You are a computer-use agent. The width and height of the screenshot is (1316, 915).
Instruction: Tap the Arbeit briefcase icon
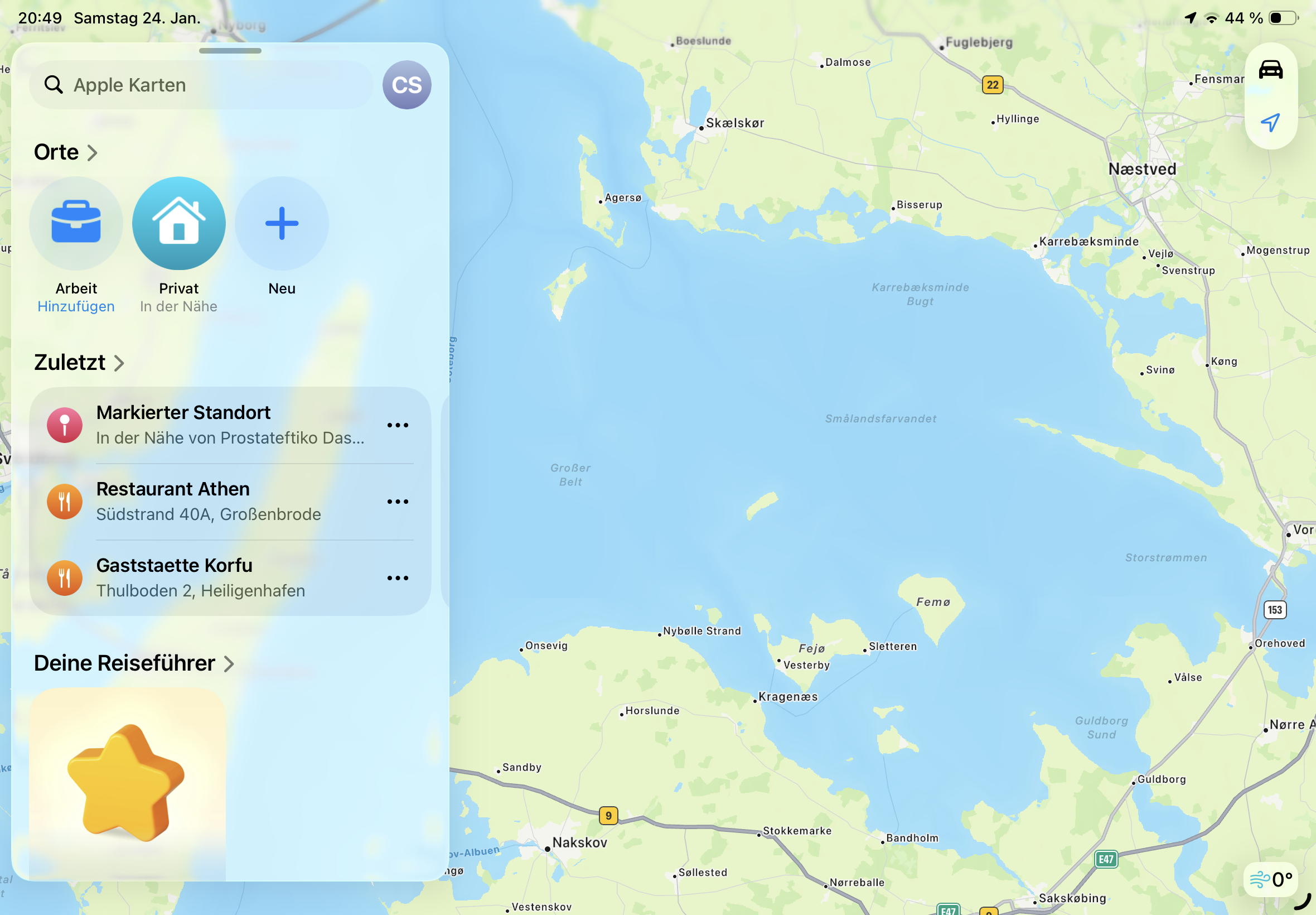pos(76,223)
